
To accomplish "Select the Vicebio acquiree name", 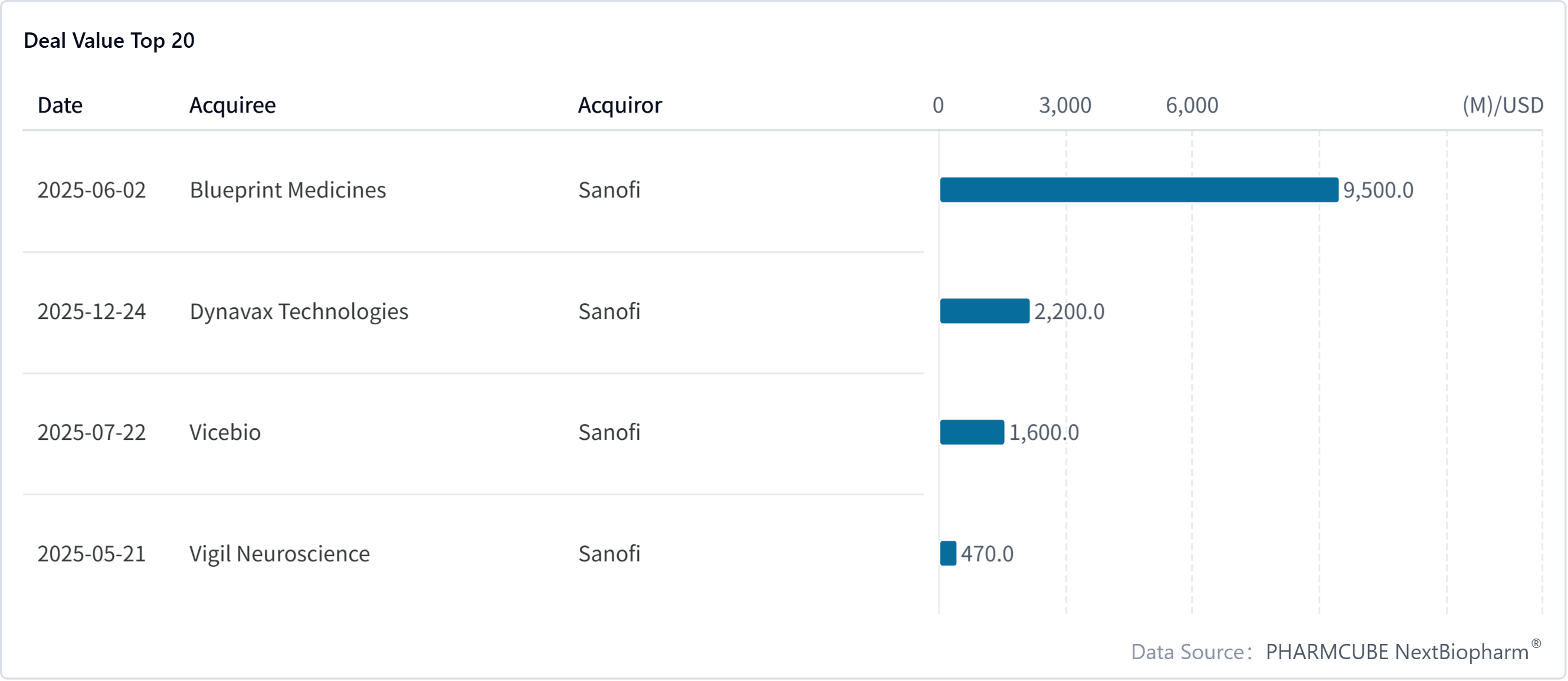I will click(225, 432).
